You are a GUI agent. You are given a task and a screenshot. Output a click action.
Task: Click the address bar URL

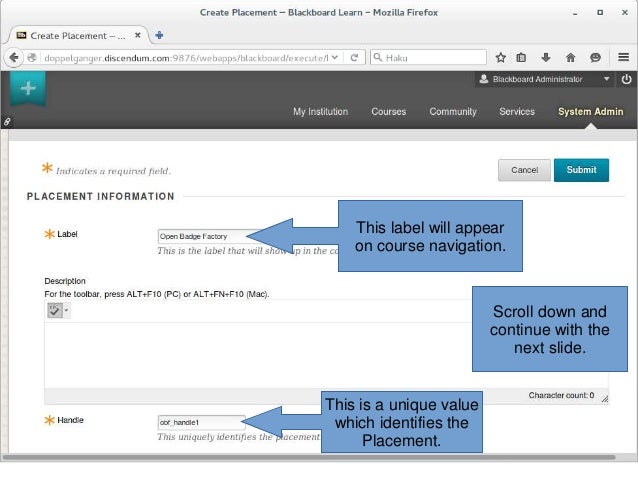coord(186,58)
